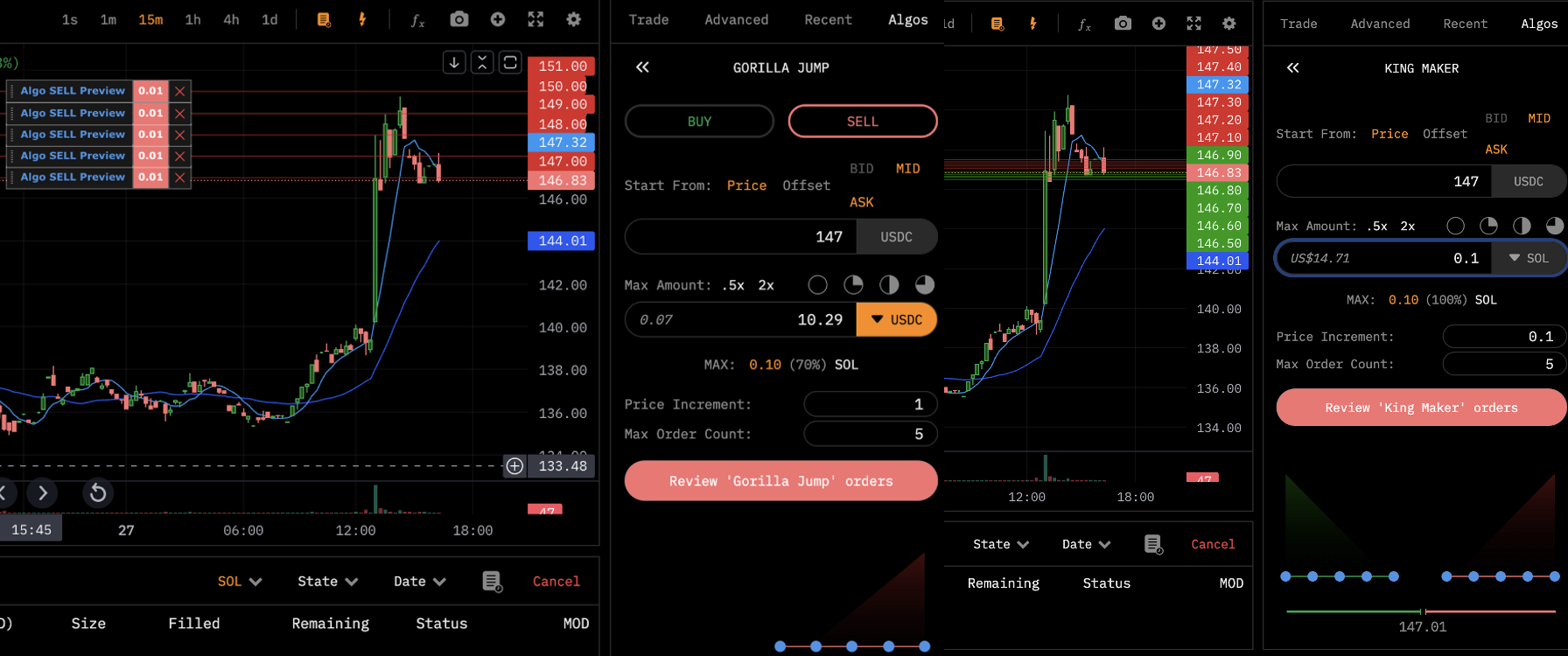Open the fx indicators icon in left chart toolbar
Screen dimensions: 1568x656
pyautogui.click(x=417, y=20)
